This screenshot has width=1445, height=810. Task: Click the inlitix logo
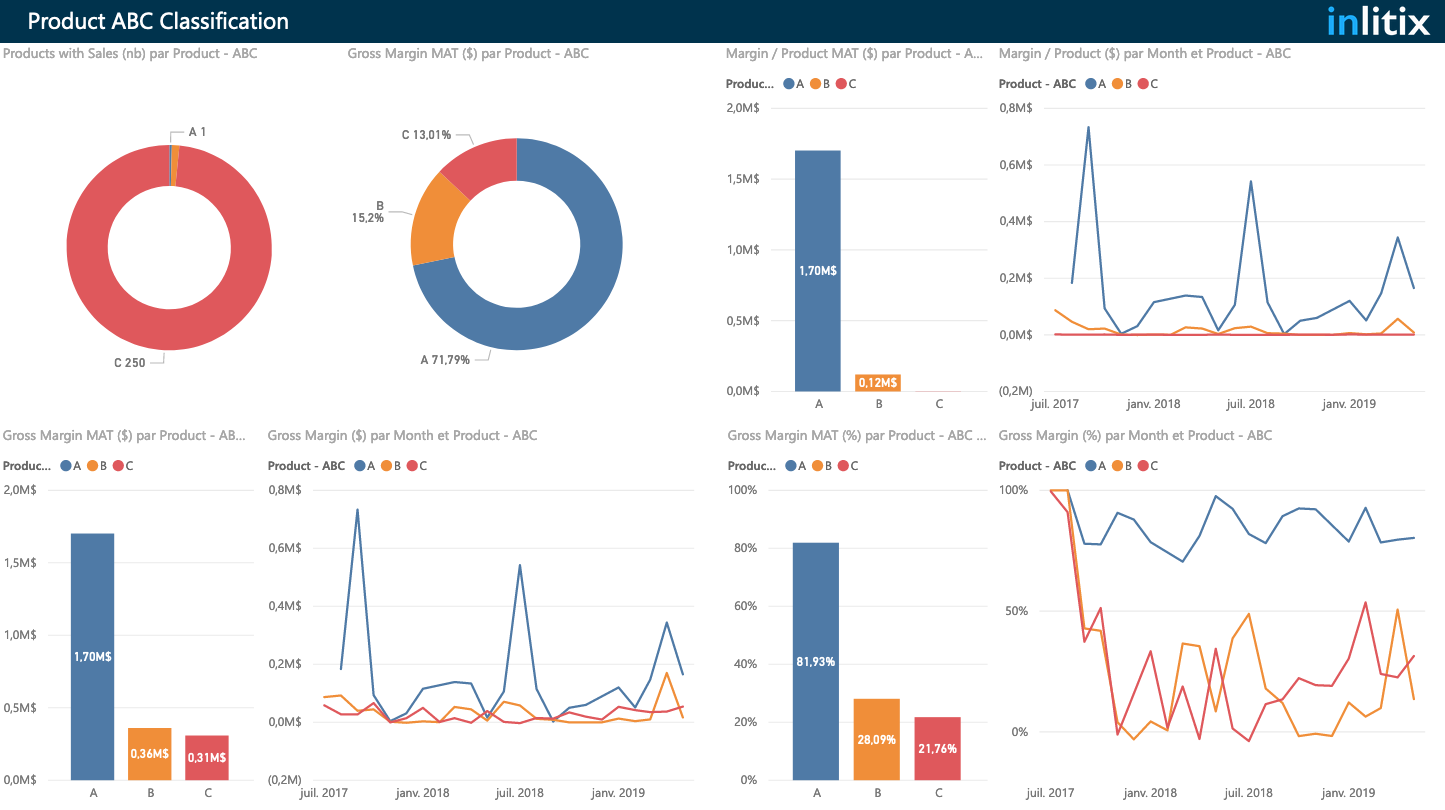click(x=1378, y=21)
